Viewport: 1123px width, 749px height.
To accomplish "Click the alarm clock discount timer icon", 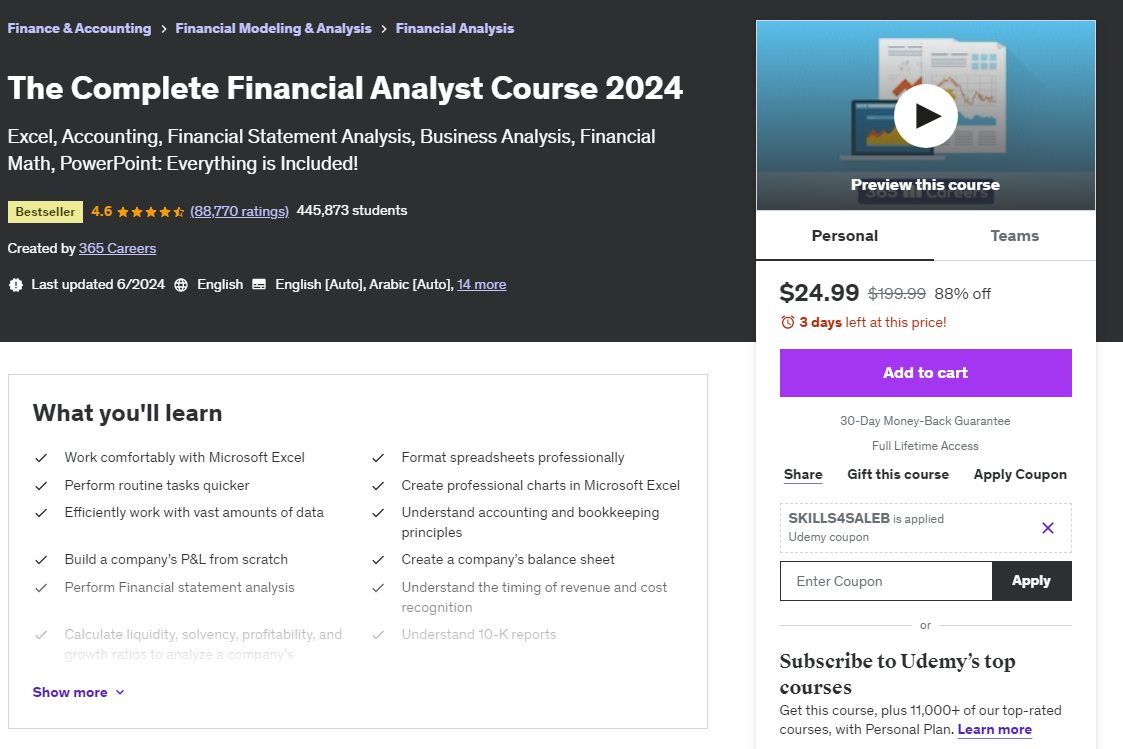I will coord(789,322).
